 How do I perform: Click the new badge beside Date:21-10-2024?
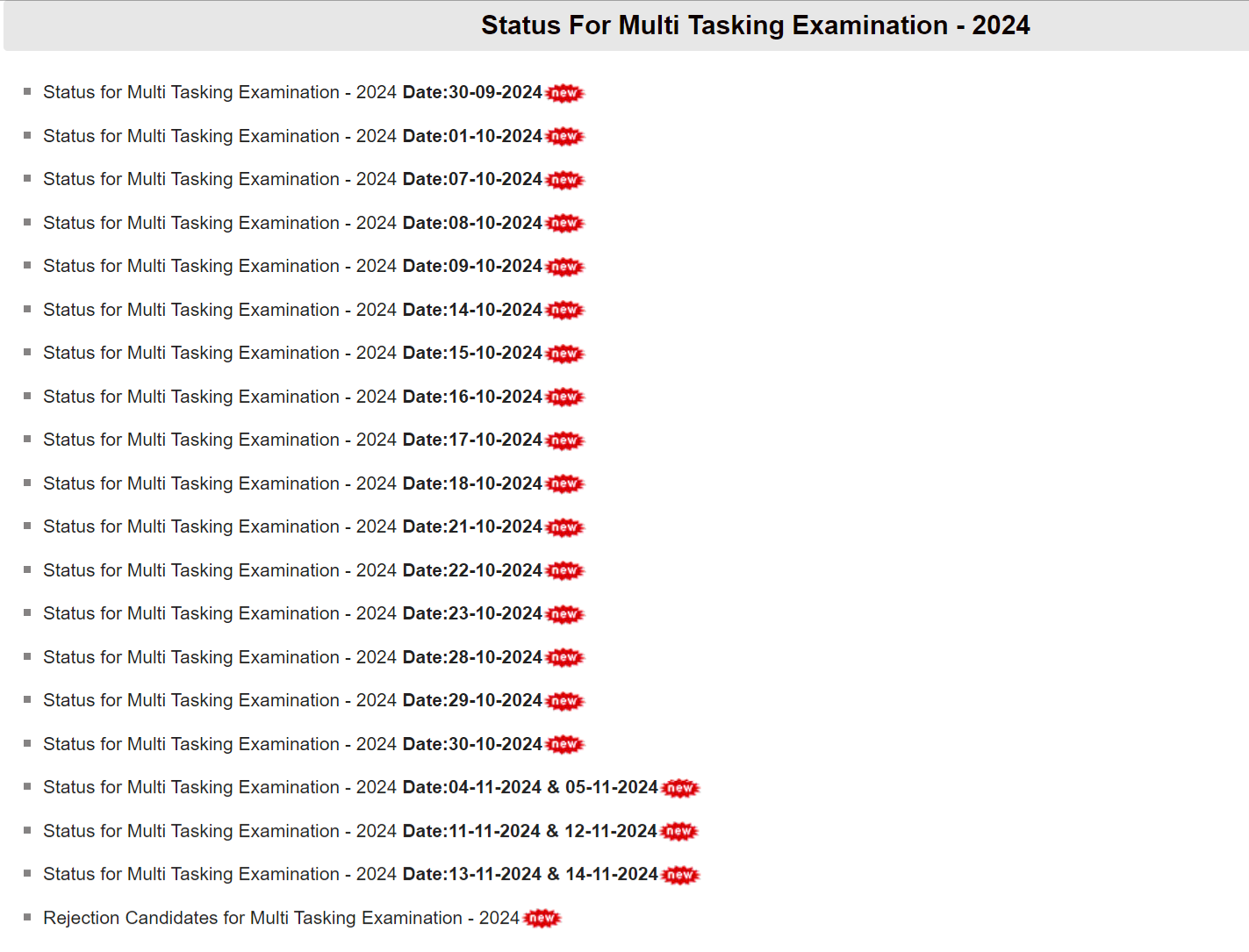tap(564, 527)
